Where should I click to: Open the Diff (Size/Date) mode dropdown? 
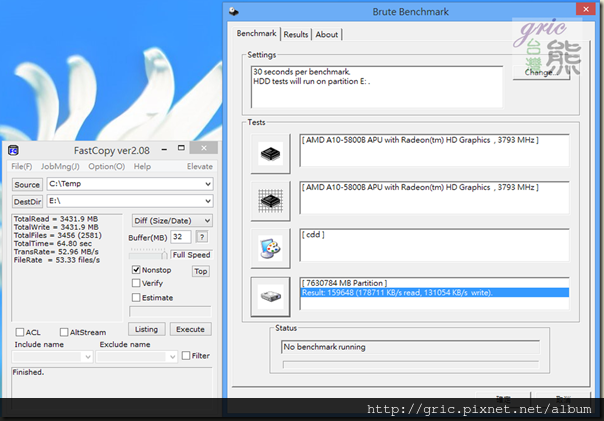pos(172,221)
